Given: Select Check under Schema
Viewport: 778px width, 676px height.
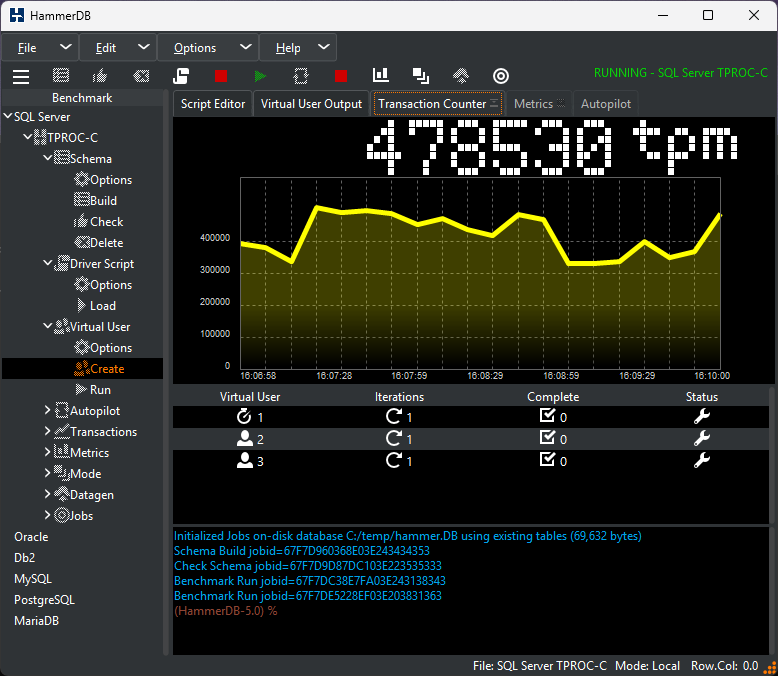Looking at the screenshot, I should tap(98, 221).
